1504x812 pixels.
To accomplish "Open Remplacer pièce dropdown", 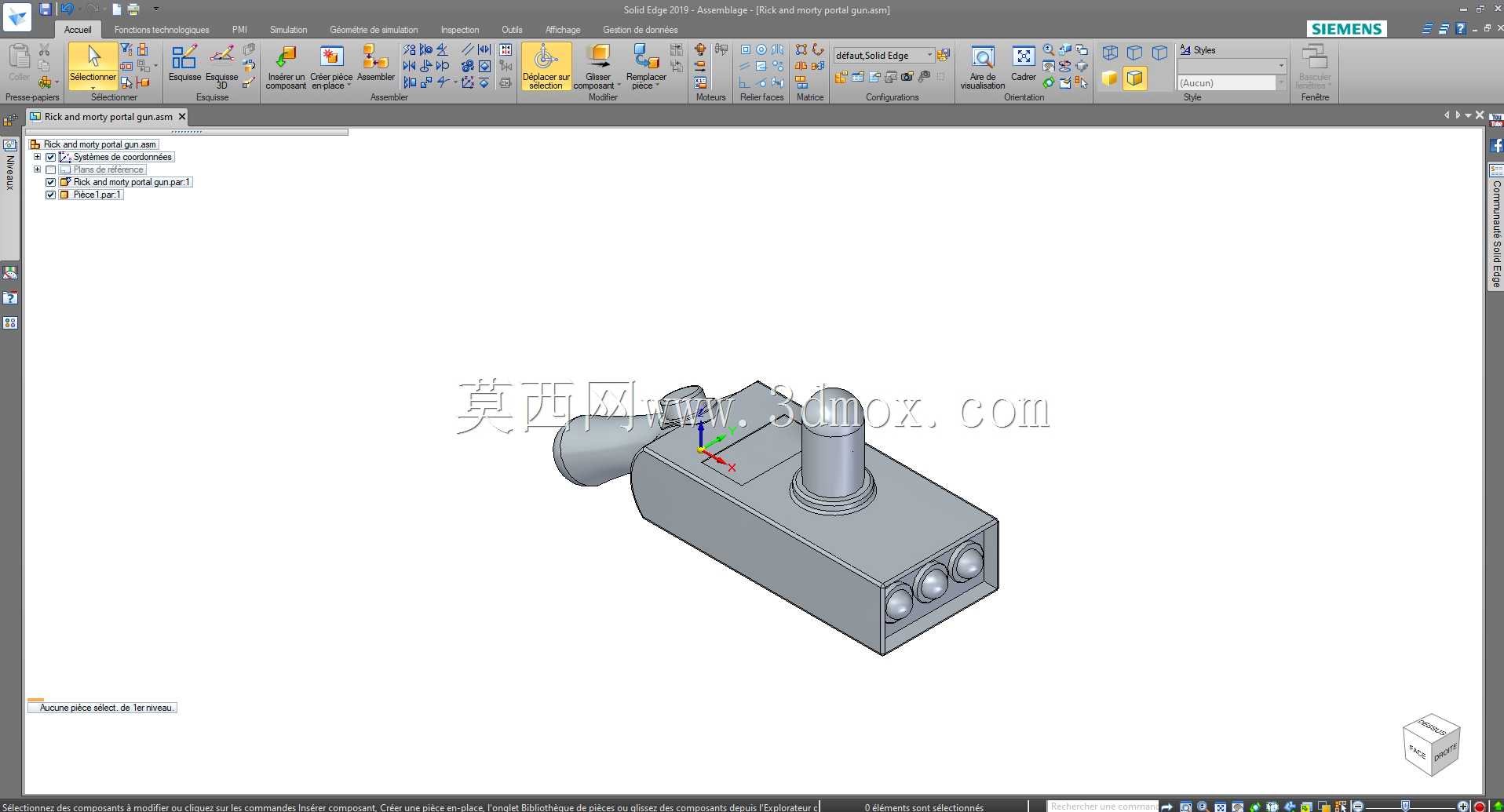I will point(657,86).
